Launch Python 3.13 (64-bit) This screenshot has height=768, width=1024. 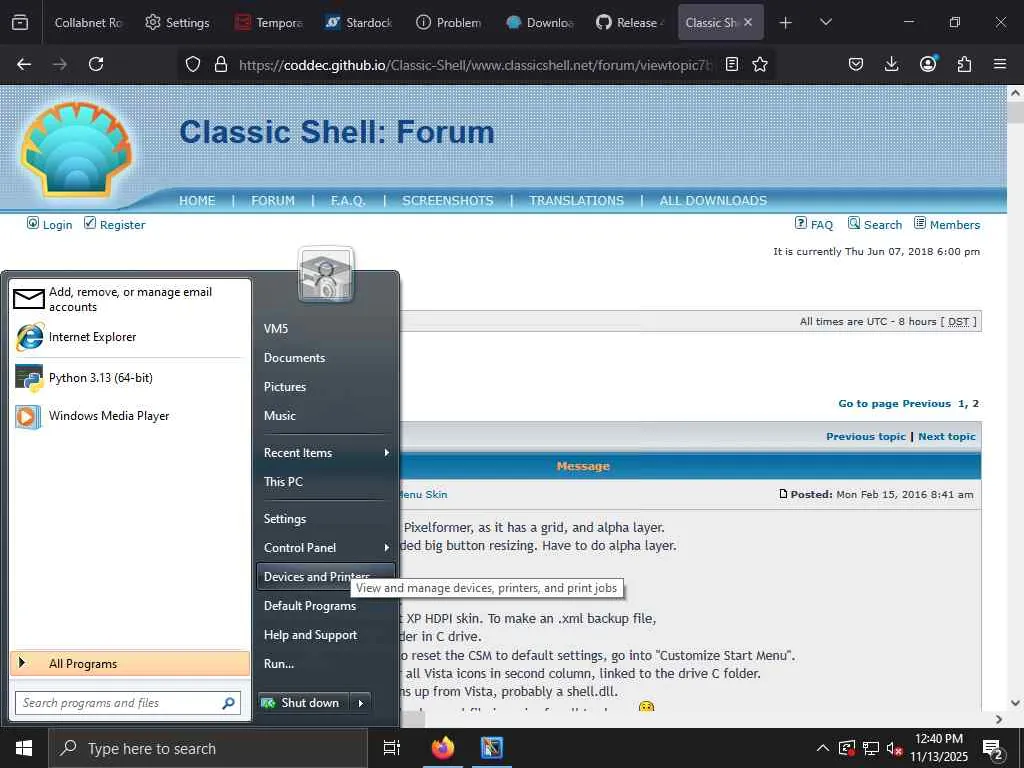click(x=131, y=378)
